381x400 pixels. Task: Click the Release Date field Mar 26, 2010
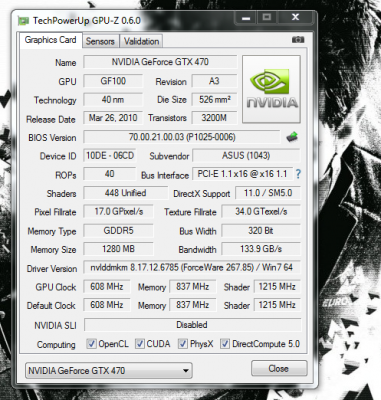click(113, 118)
